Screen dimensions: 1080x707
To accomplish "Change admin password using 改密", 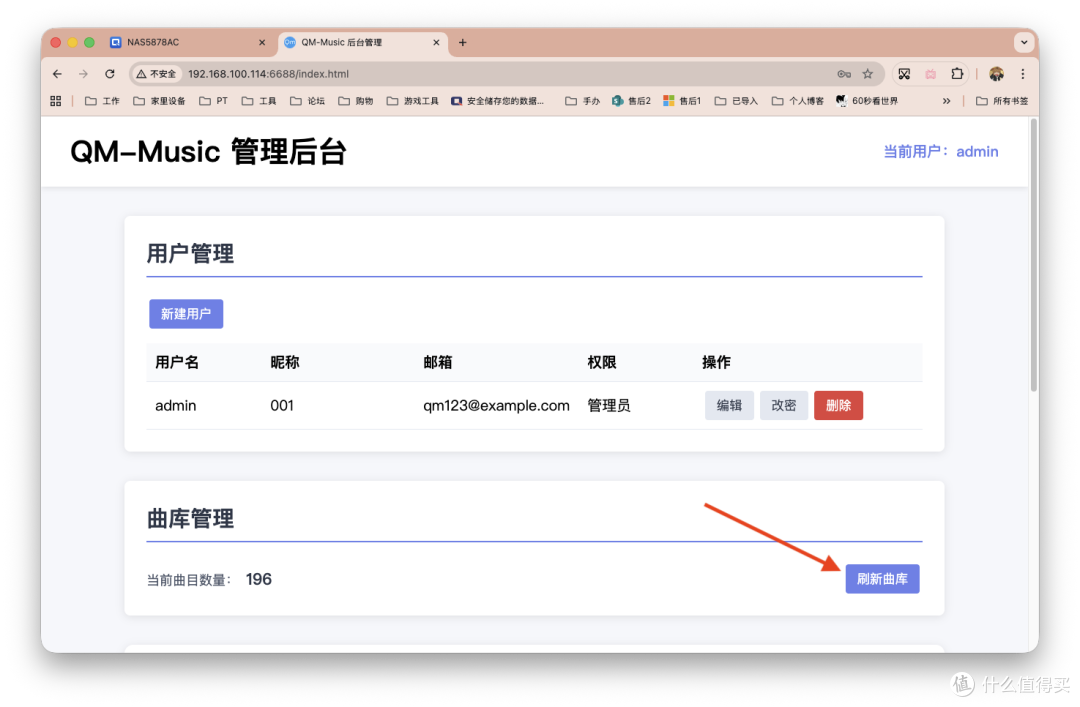I will 783,405.
